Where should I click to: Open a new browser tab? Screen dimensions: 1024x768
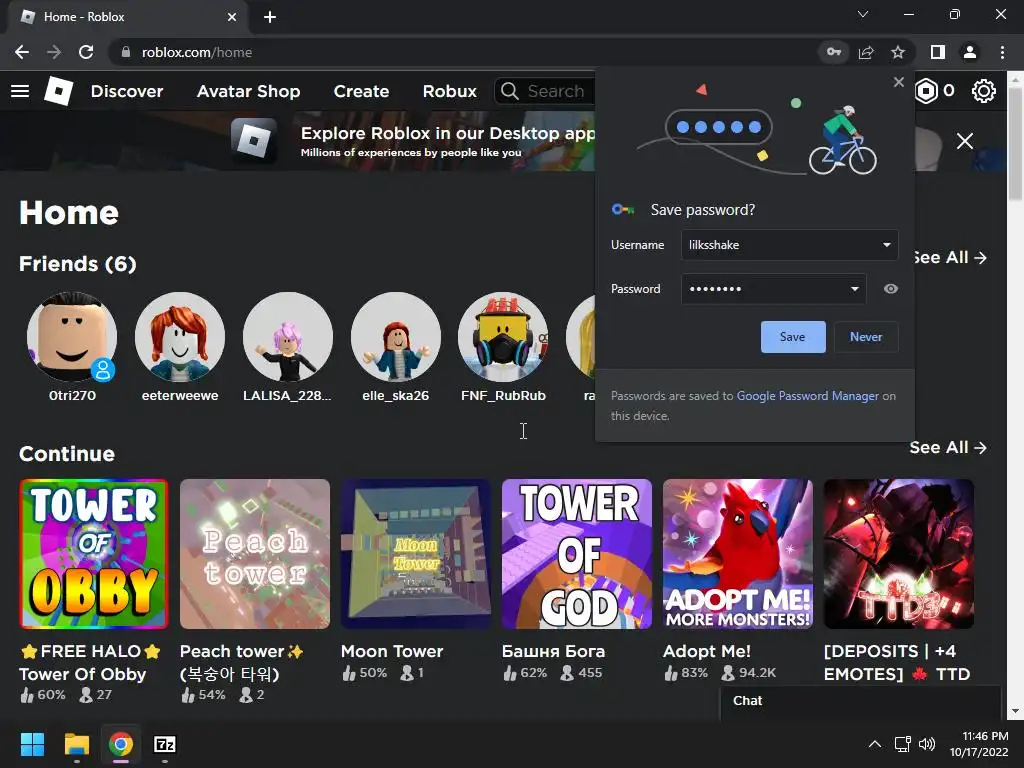click(270, 17)
